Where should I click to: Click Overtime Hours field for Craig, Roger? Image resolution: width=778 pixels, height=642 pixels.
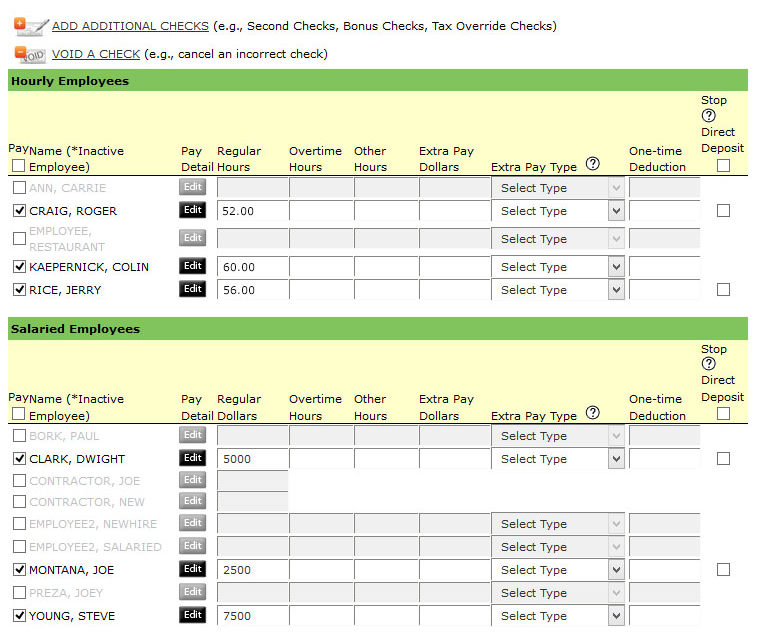pyautogui.click(x=320, y=211)
